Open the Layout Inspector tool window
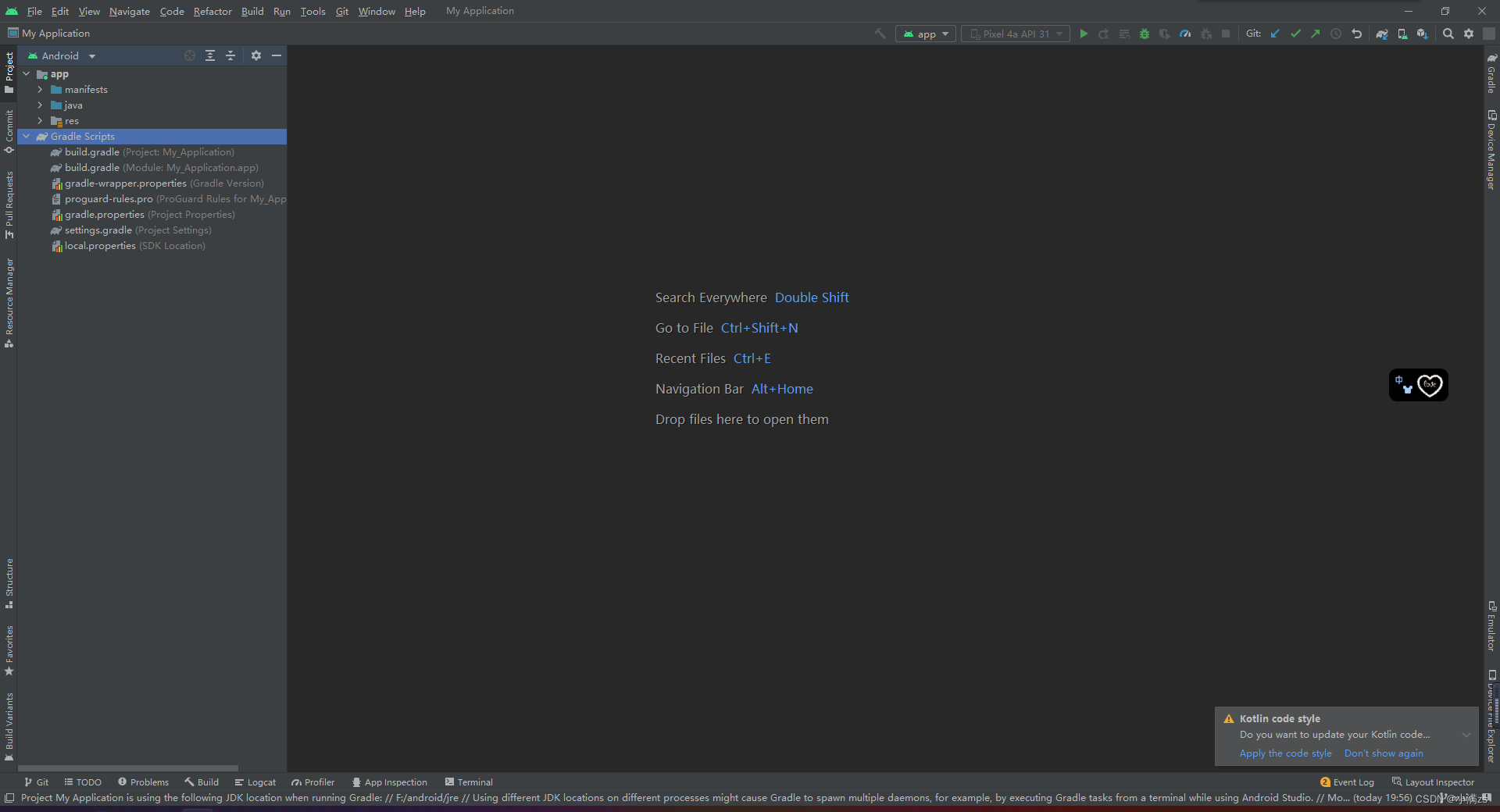 1433,782
